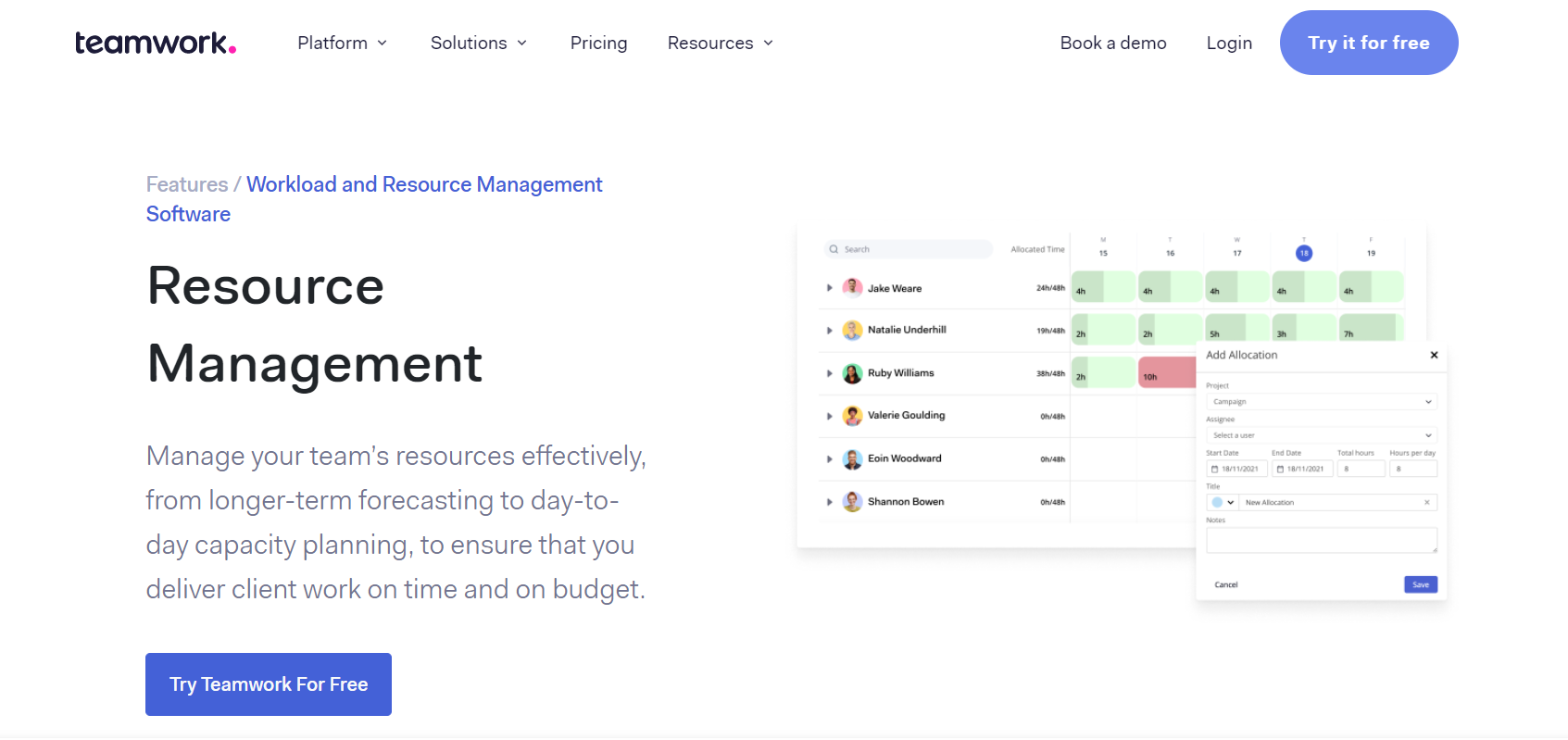Expand Shannon Bowen's row arrow
The height and width of the screenshot is (740, 1568).
point(830,502)
